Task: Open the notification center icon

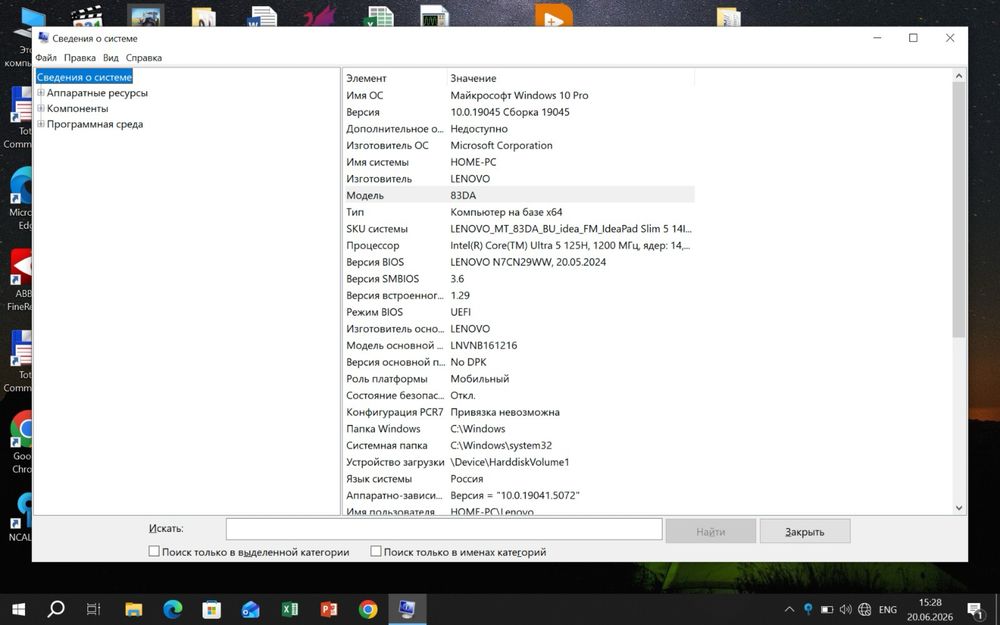Action: coord(976,610)
